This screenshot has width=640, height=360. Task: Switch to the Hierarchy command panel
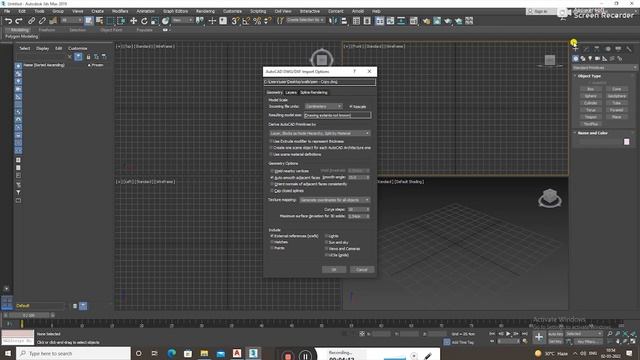pos(597,49)
